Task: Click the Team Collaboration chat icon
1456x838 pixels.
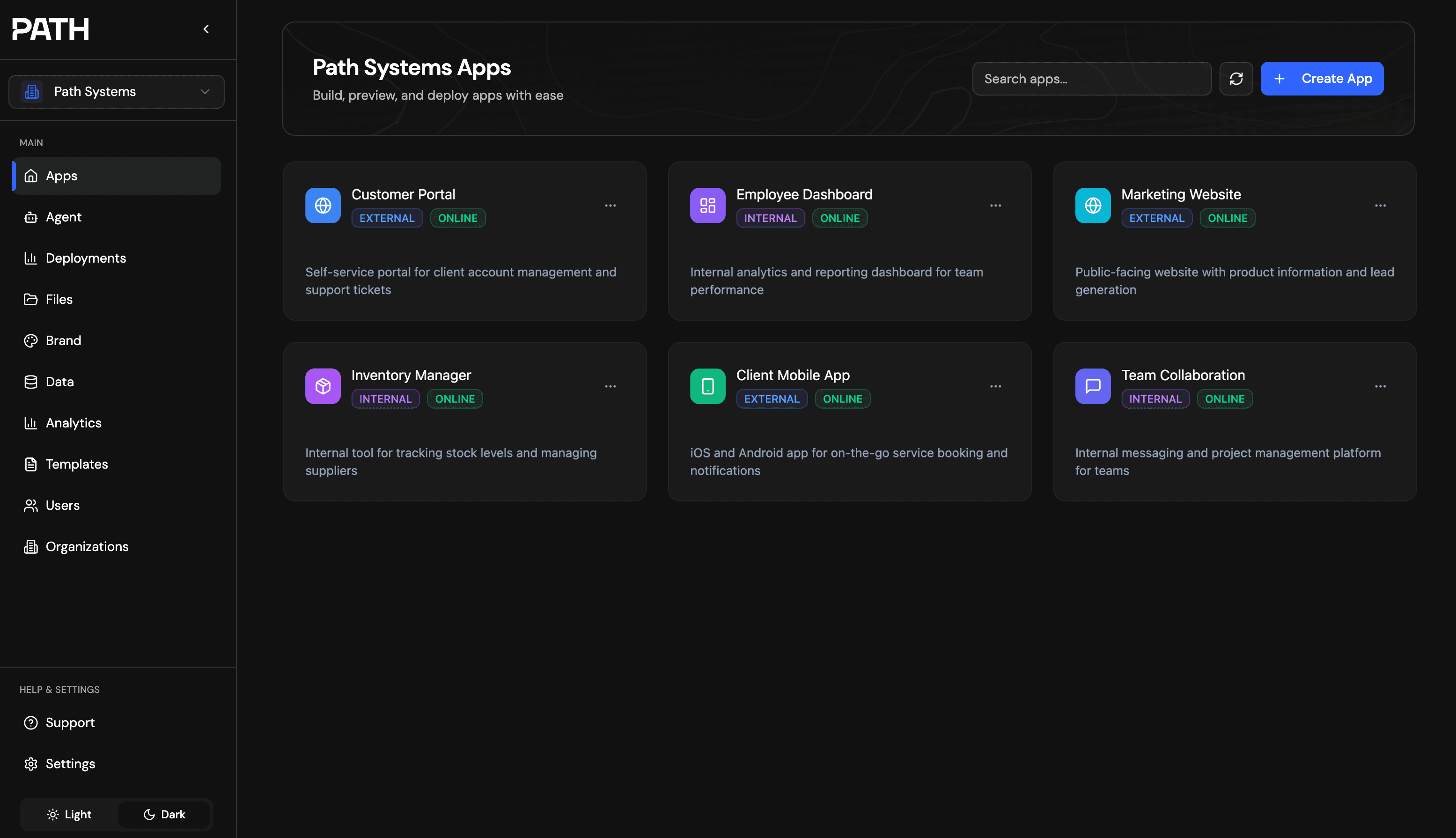Action: [x=1092, y=386]
